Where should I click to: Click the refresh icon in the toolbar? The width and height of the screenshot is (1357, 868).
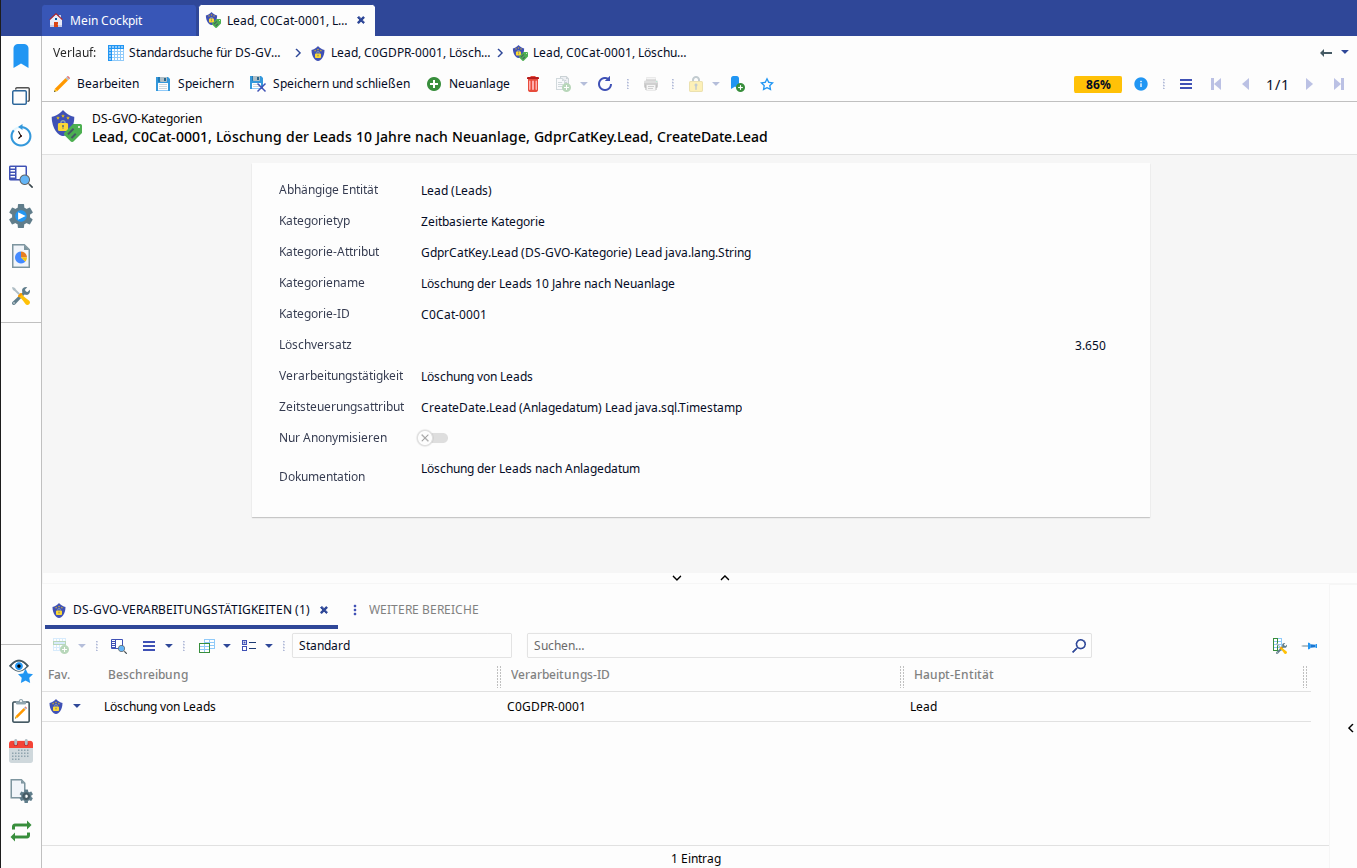point(605,84)
